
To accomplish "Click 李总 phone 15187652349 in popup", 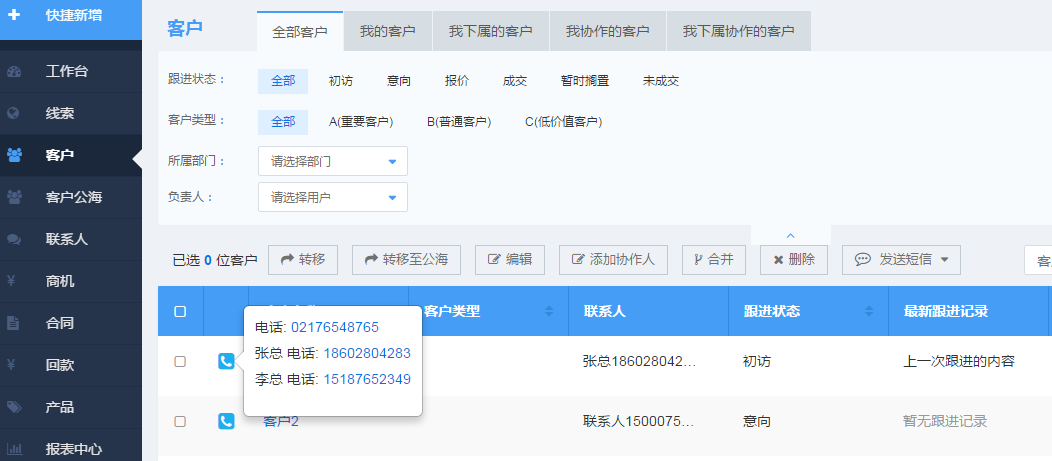I will 367,380.
